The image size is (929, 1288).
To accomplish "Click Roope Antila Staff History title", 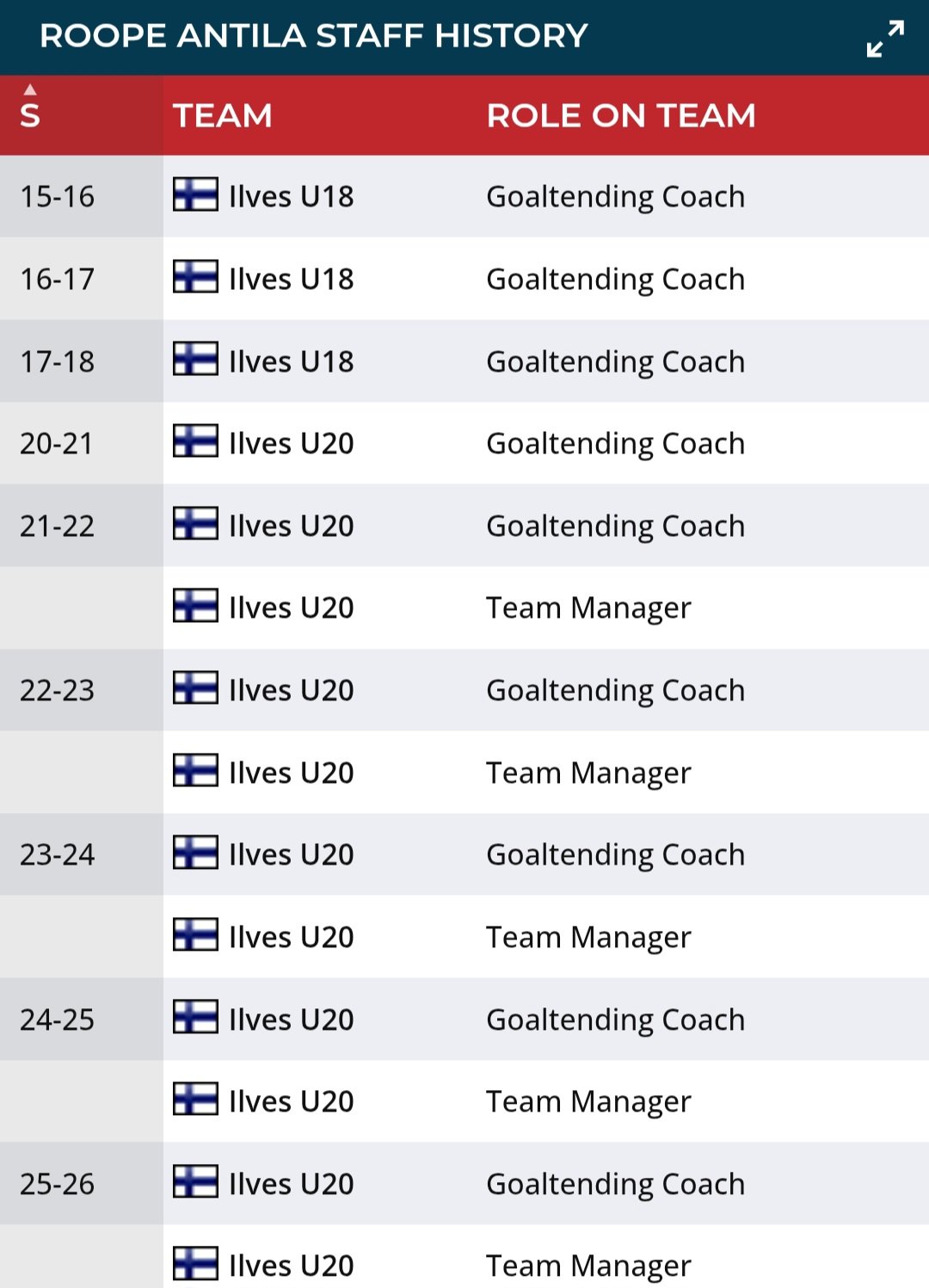I will (314, 36).
